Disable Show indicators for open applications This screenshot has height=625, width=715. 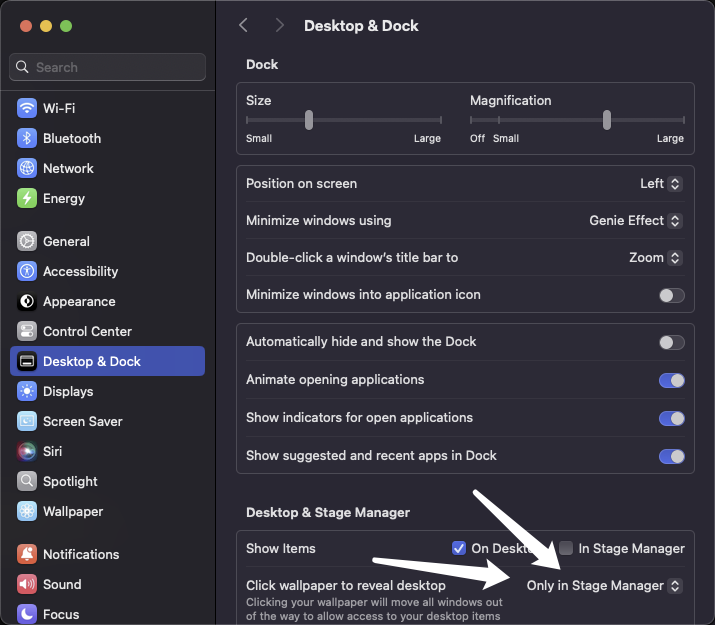tap(672, 418)
